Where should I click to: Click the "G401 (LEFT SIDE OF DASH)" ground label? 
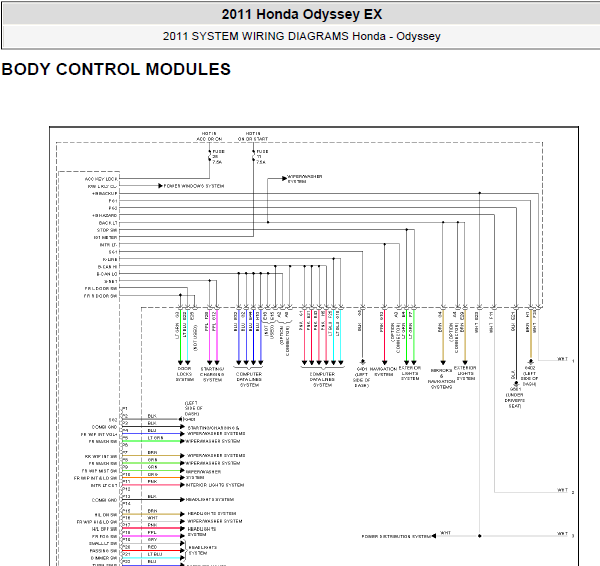point(361,377)
